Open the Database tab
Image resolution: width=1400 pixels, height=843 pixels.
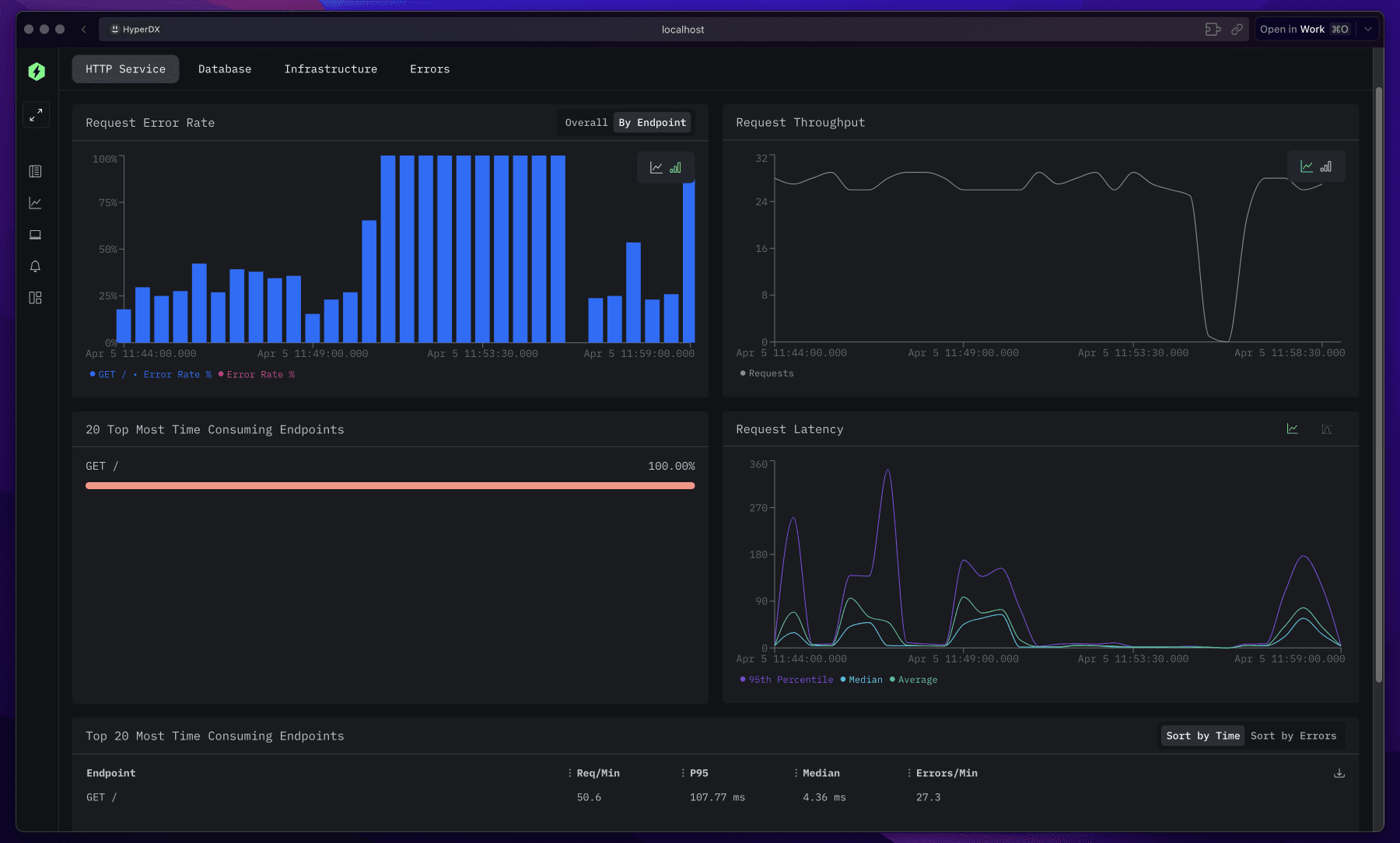click(x=225, y=69)
